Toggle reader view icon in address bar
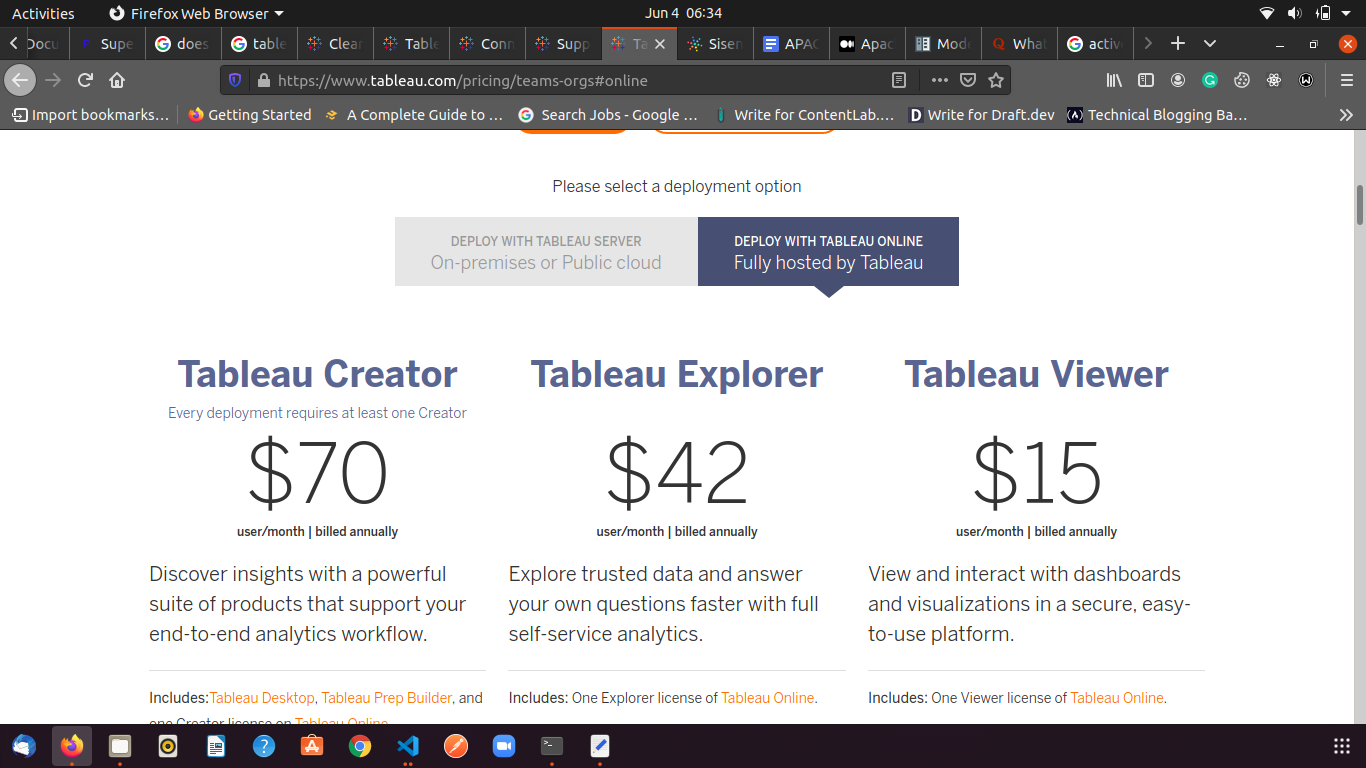The height and width of the screenshot is (768, 1366). click(x=898, y=80)
